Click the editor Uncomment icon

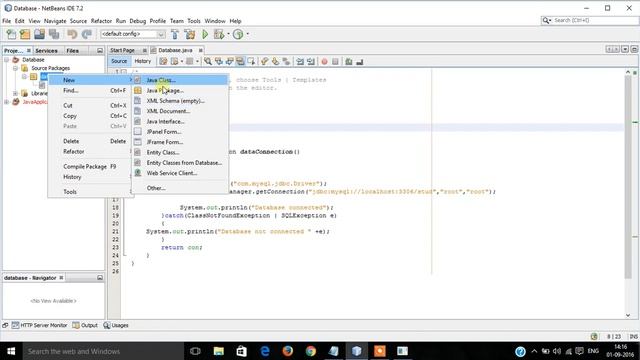[360, 62]
